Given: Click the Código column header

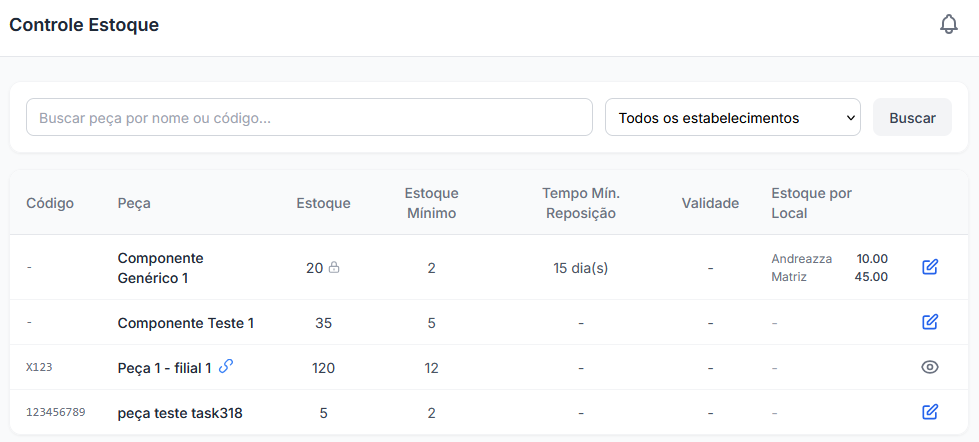Looking at the screenshot, I should pos(50,203).
